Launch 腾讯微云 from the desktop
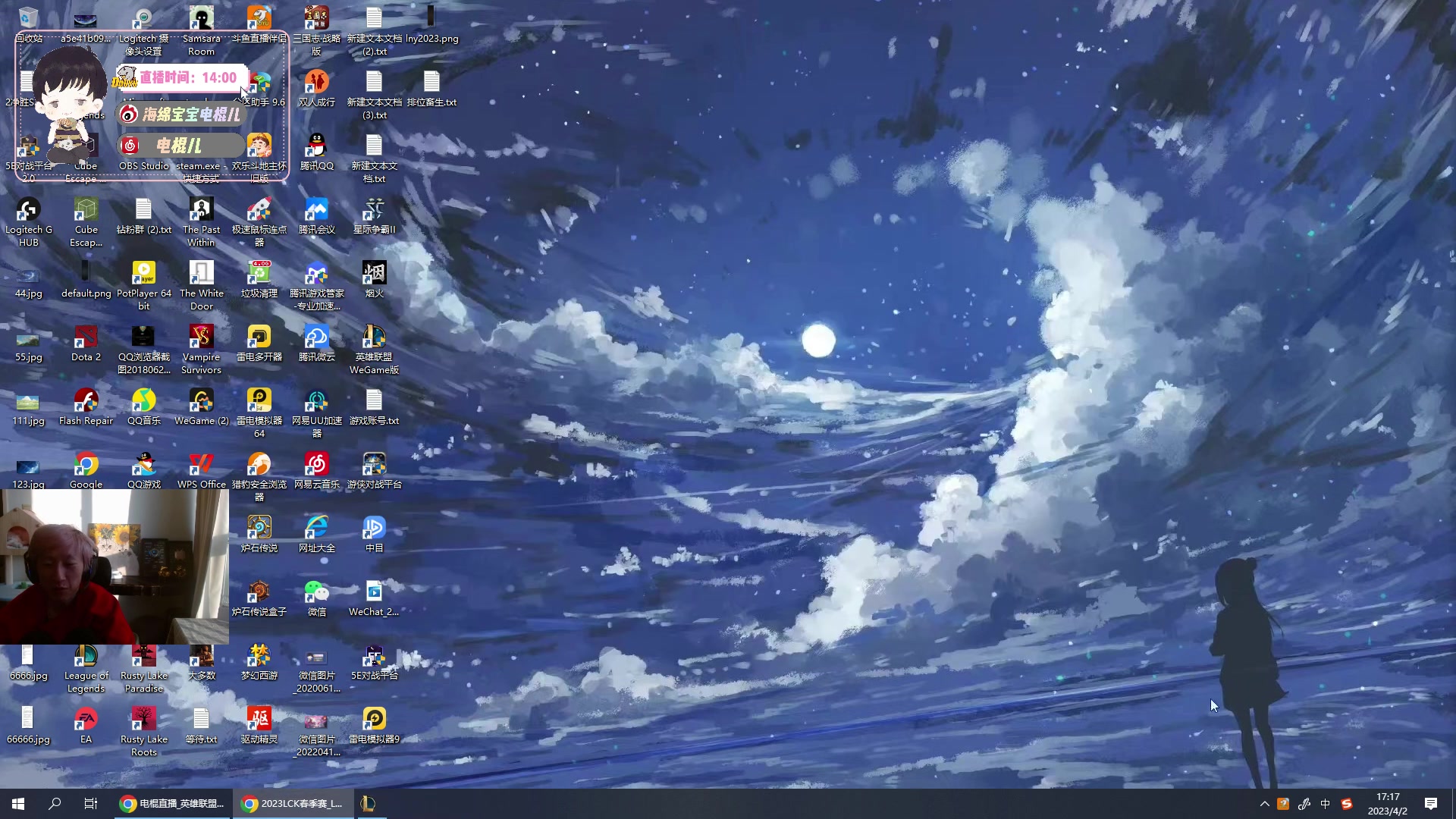The image size is (1456, 819). point(316,343)
